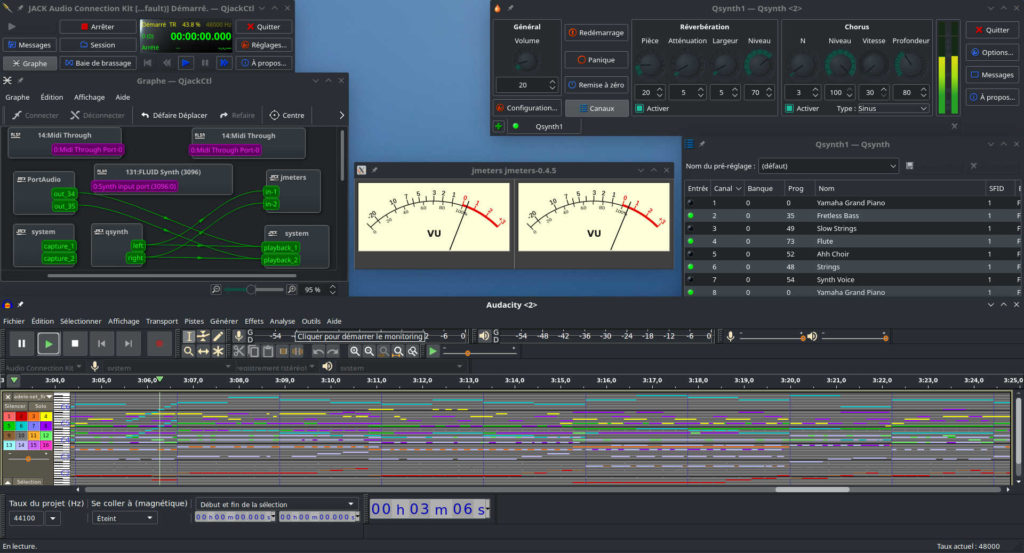The width and height of the screenshot is (1024, 553).
Task: Click the Redo arrow in Audacity toolbar
Action: [x=332, y=352]
